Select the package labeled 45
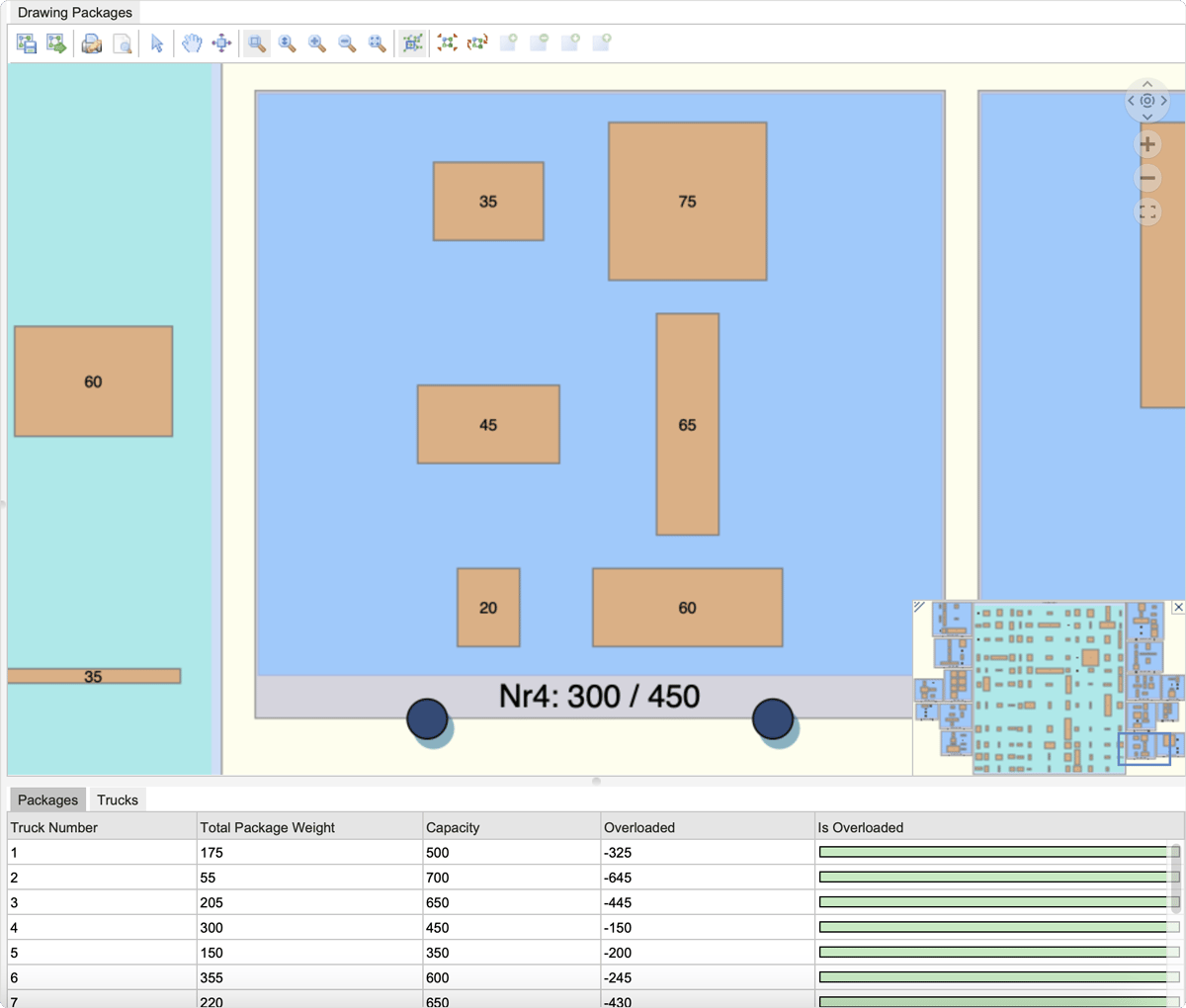Image resolution: width=1186 pixels, height=1008 pixels. coord(488,425)
